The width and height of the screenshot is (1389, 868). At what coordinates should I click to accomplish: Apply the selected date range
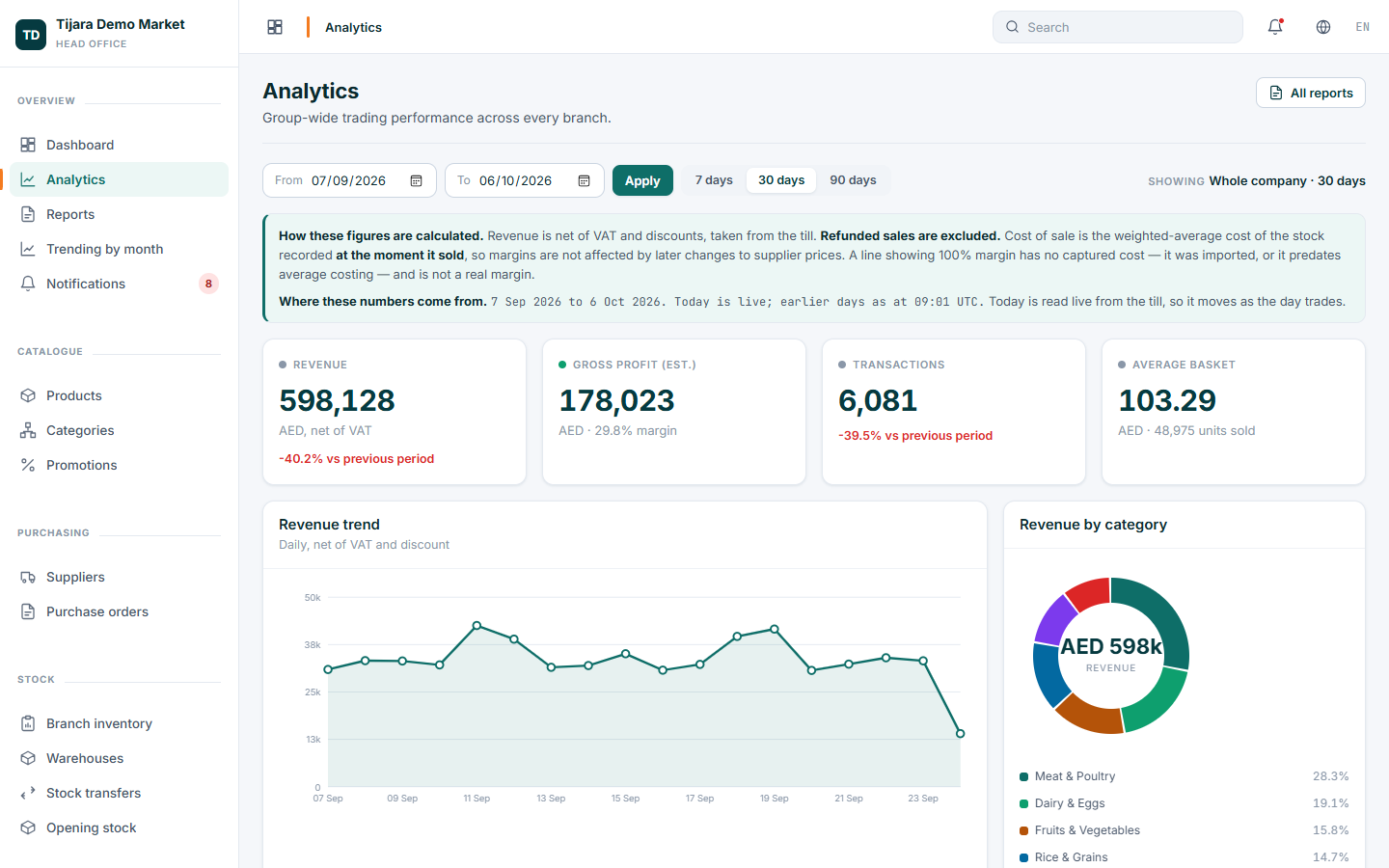click(642, 180)
